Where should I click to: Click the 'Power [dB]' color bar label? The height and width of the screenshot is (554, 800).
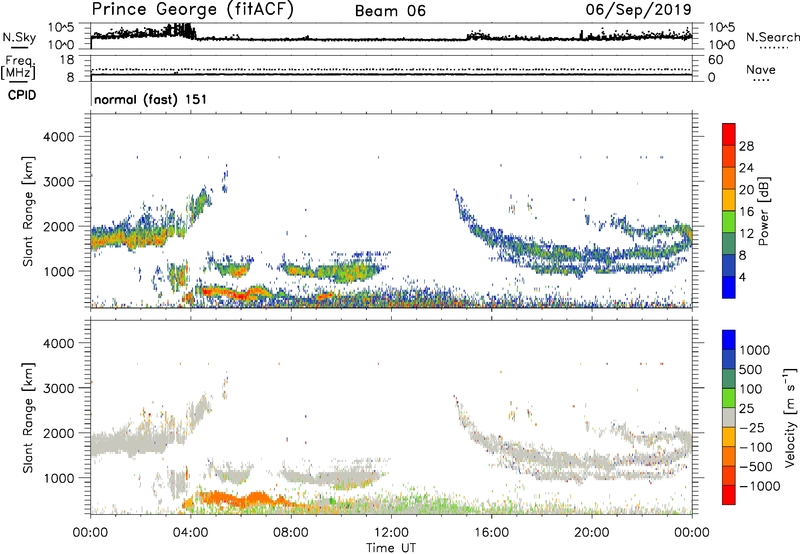pos(763,211)
